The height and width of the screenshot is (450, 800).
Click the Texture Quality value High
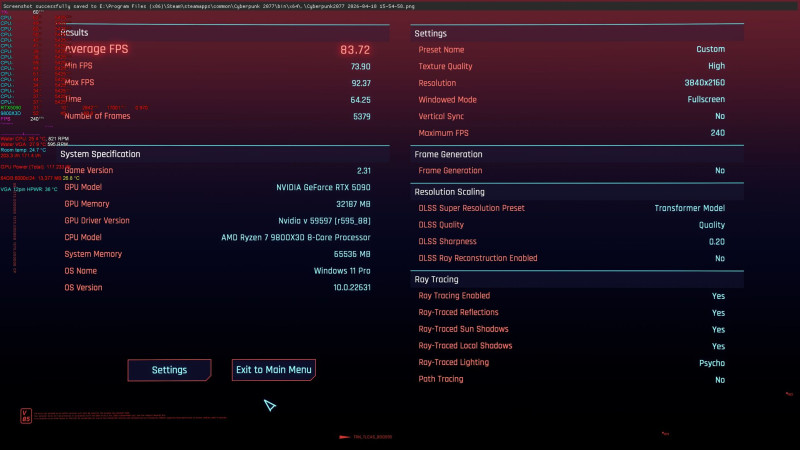pos(716,66)
